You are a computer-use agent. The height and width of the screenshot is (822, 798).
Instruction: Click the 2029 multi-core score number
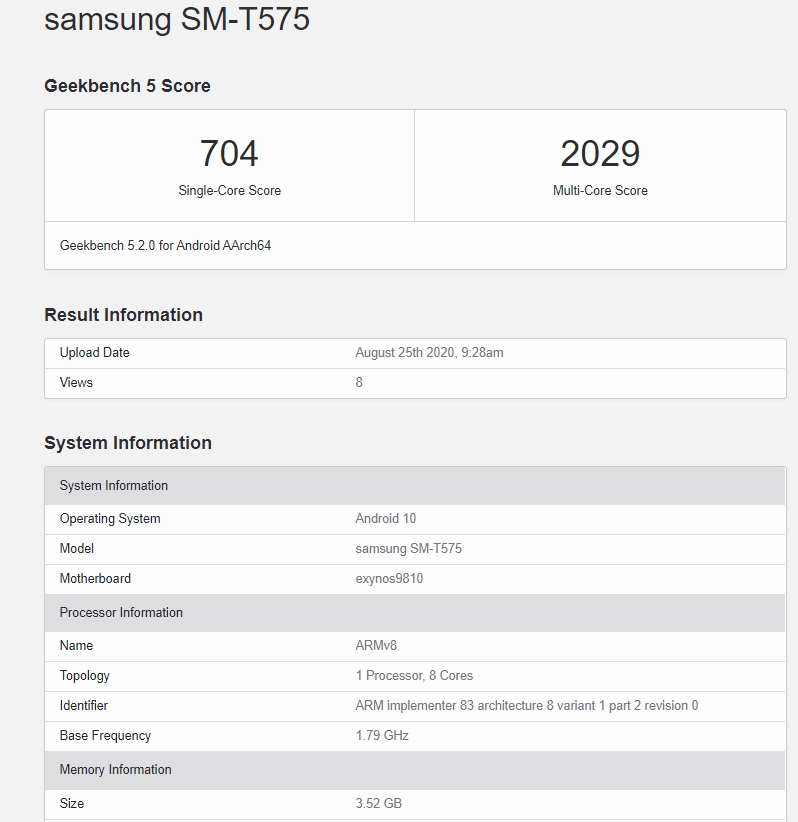point(600,154)
